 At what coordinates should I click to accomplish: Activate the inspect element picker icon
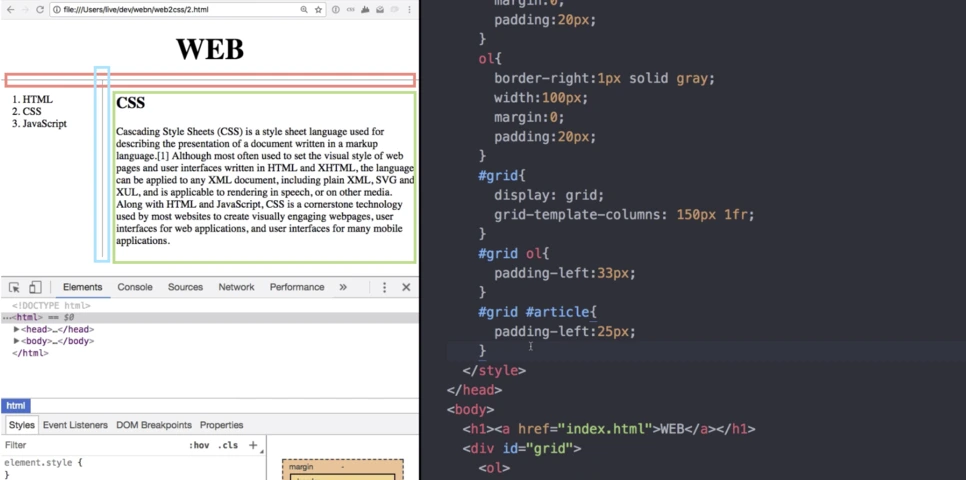click(14, 287)
